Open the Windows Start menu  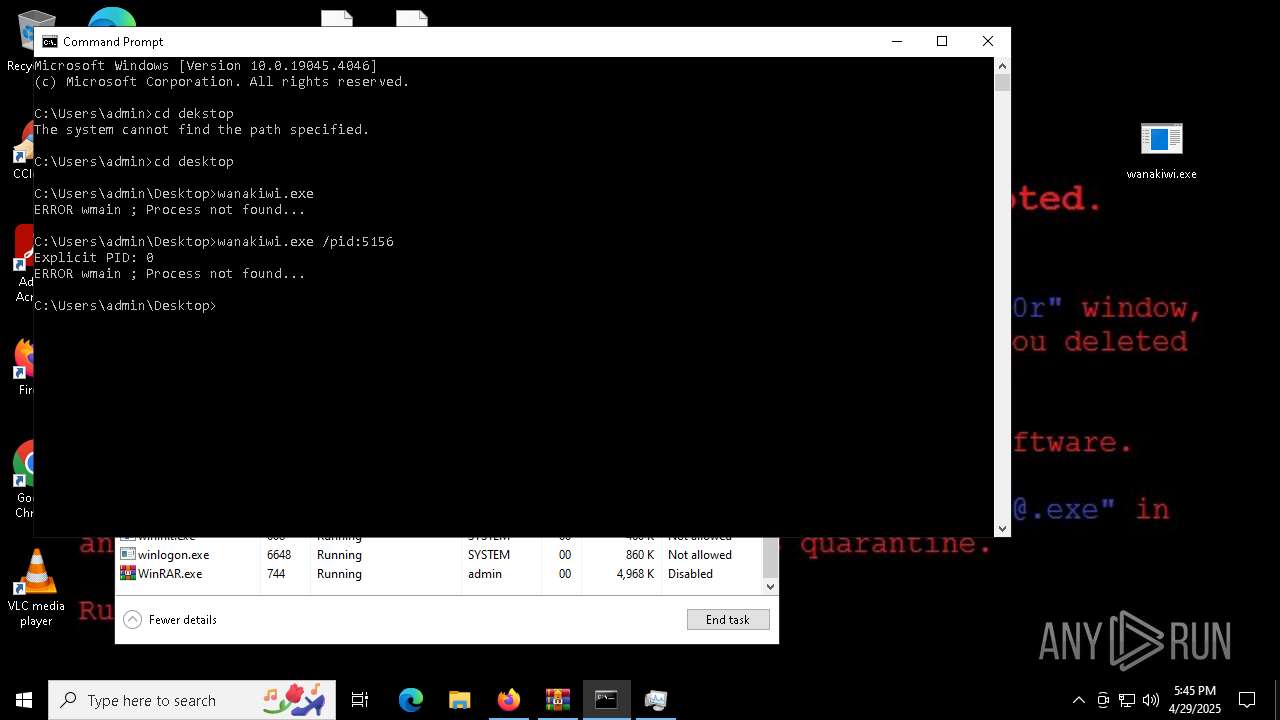24,700
